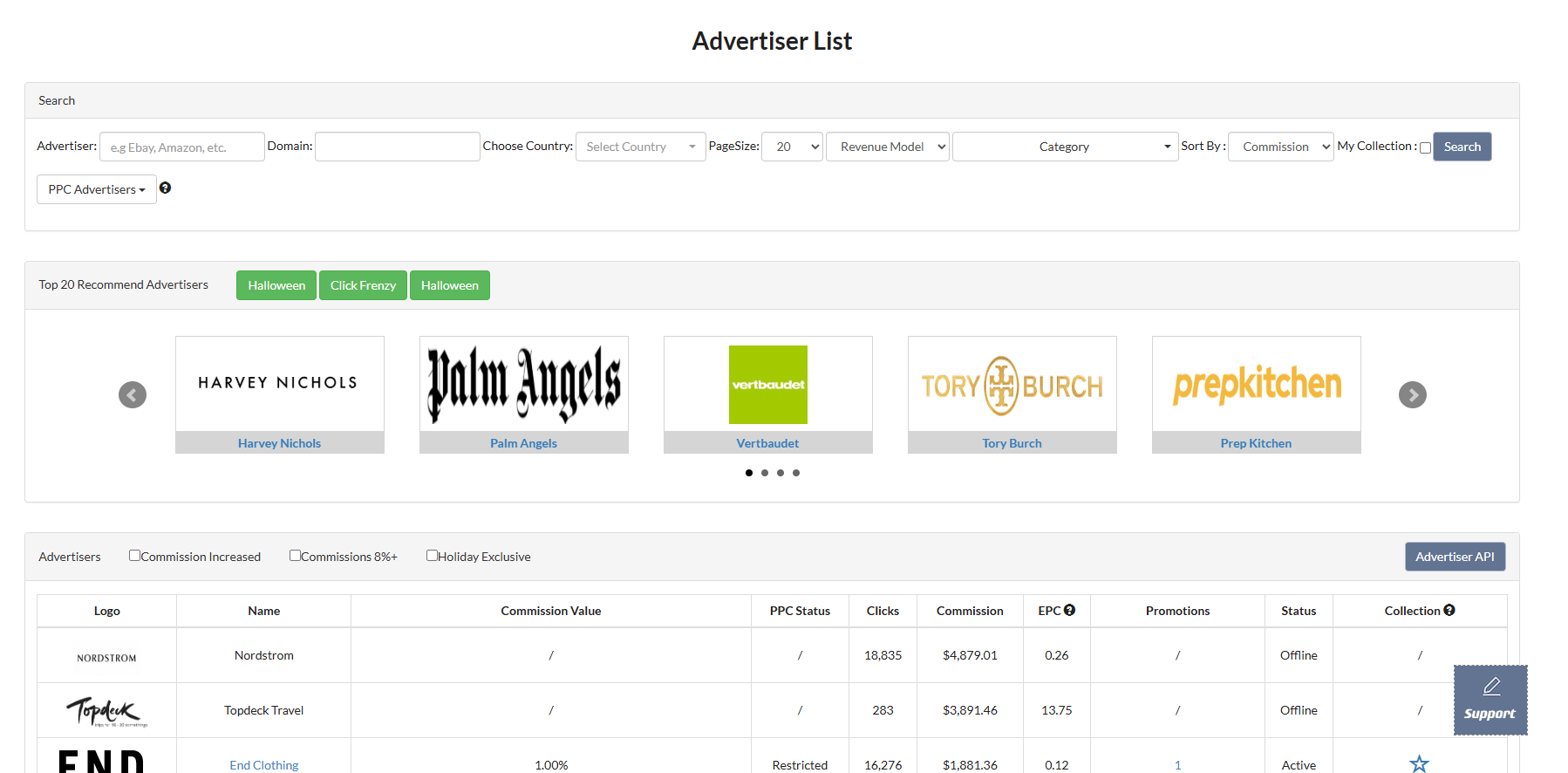
Task: Go to next carousel slide arrow
Action: click(x=1413, y=394)
